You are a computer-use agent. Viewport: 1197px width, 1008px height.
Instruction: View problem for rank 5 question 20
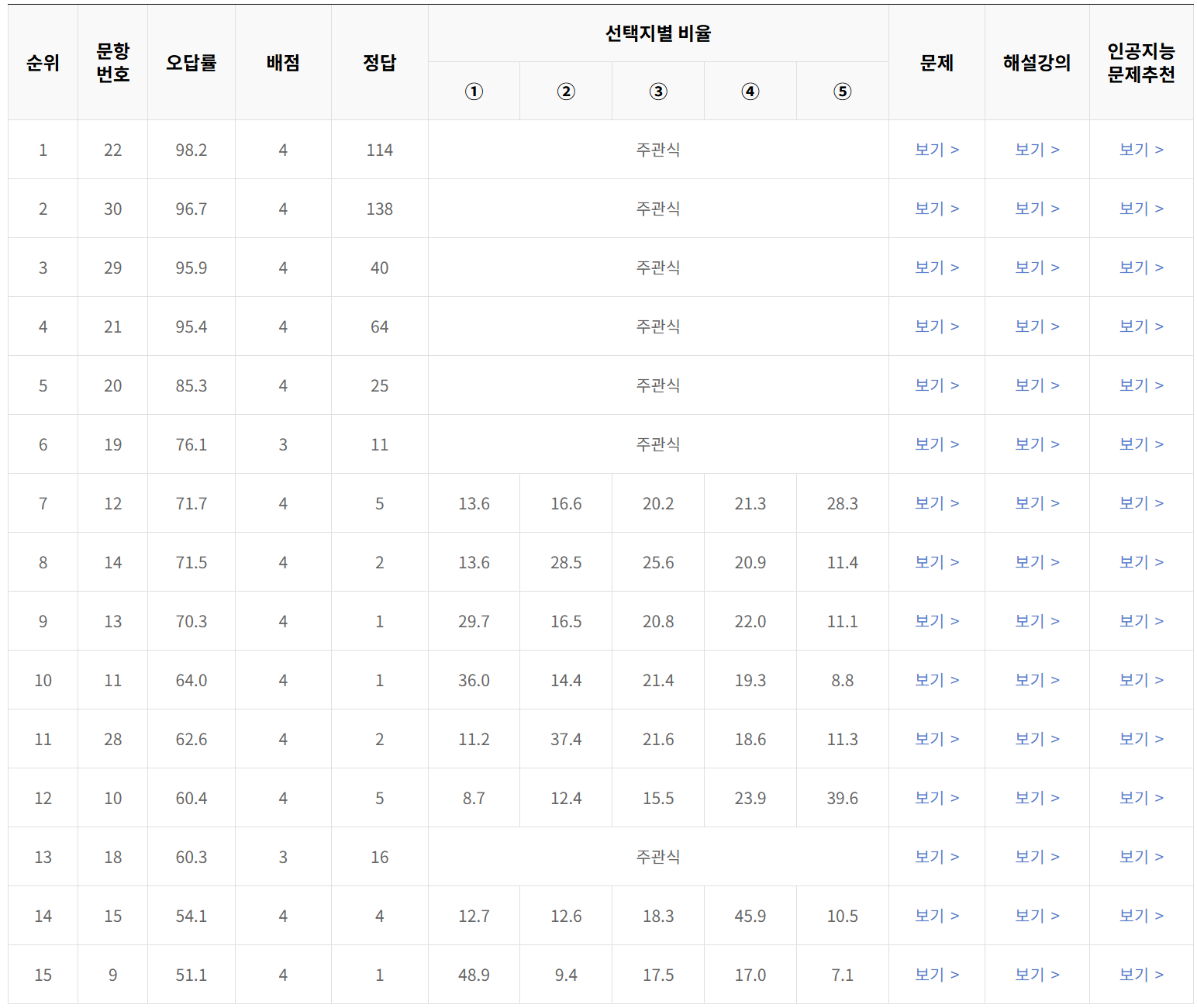tap(936, 385)
